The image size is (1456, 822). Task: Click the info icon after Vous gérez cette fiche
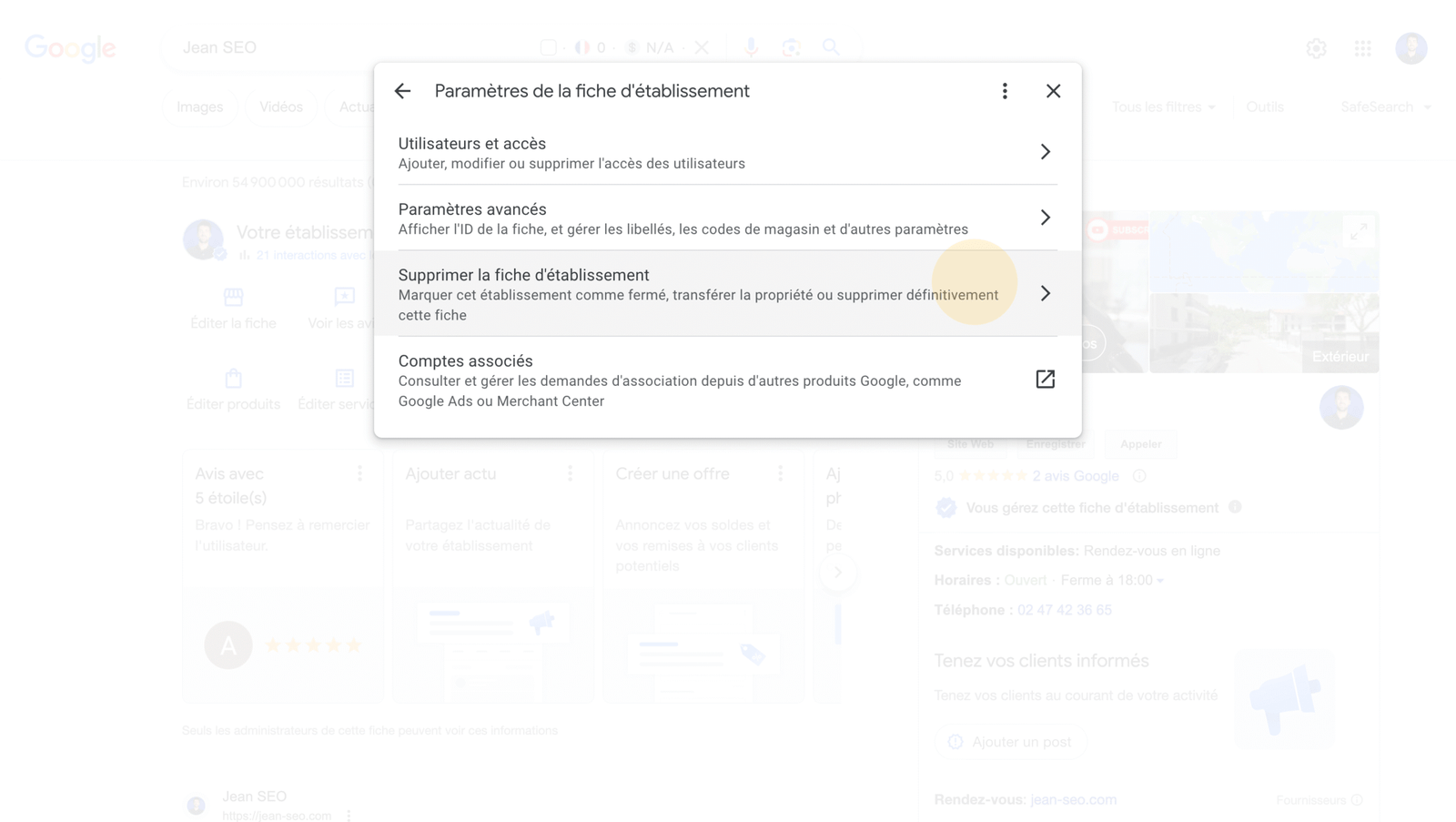(x=1235, y=507)
